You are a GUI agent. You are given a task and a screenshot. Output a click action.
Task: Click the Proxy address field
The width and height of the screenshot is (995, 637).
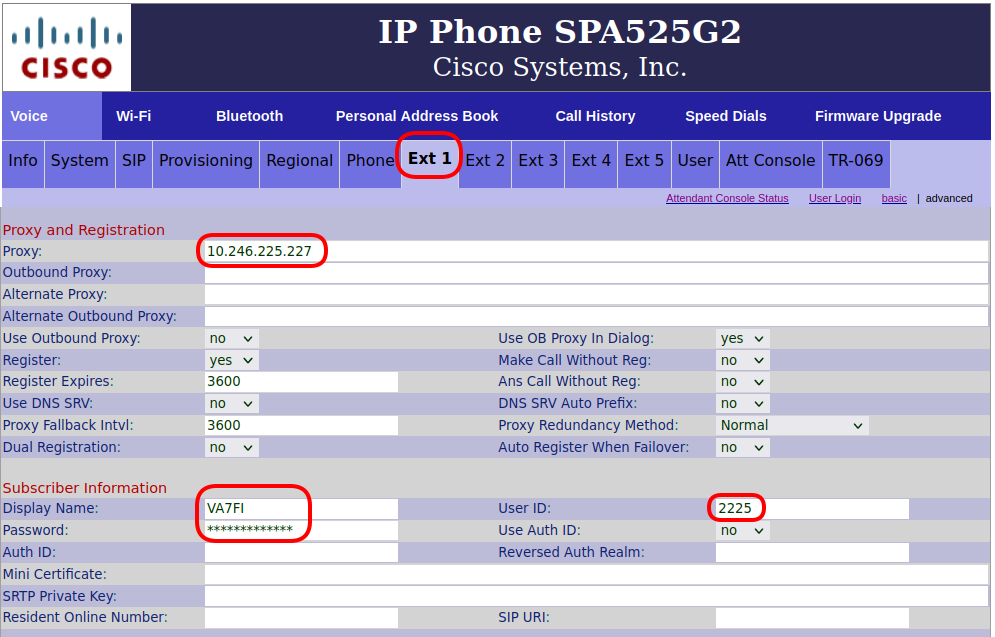(595, 252)
